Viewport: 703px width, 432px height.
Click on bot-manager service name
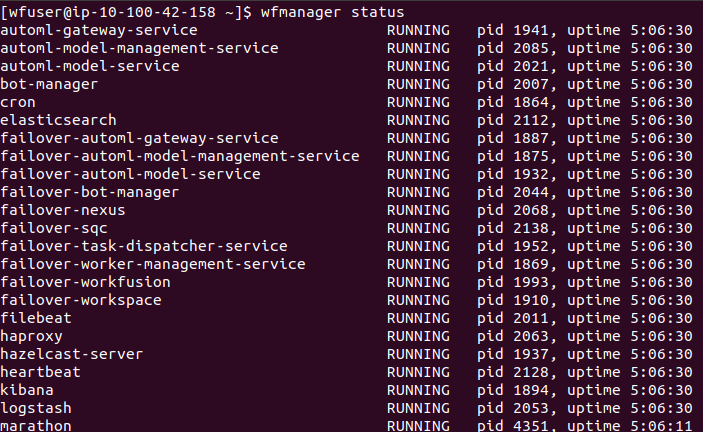[x=49, y=84]
